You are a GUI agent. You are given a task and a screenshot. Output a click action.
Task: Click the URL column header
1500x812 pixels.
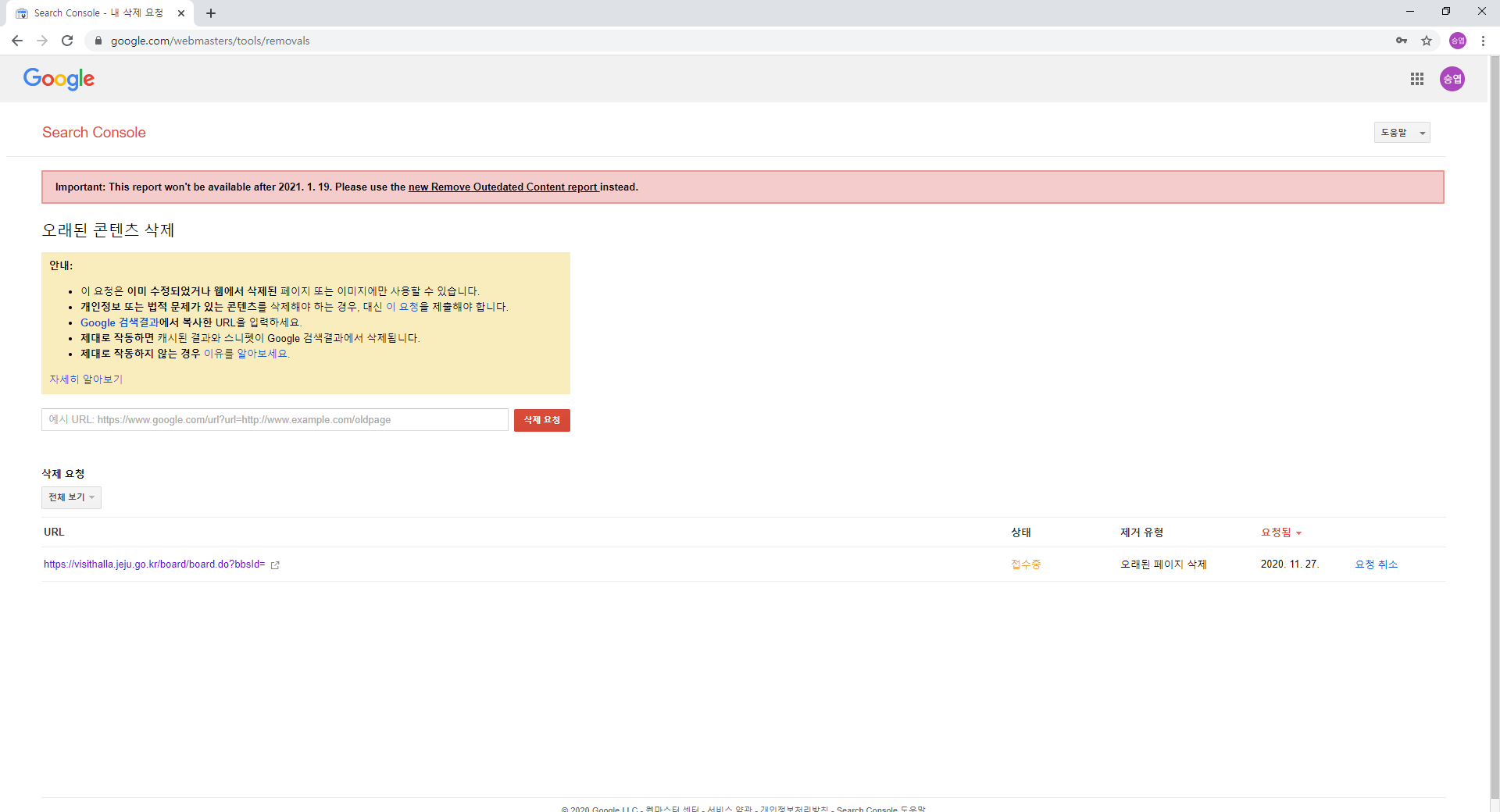click(x=54, y=532)
